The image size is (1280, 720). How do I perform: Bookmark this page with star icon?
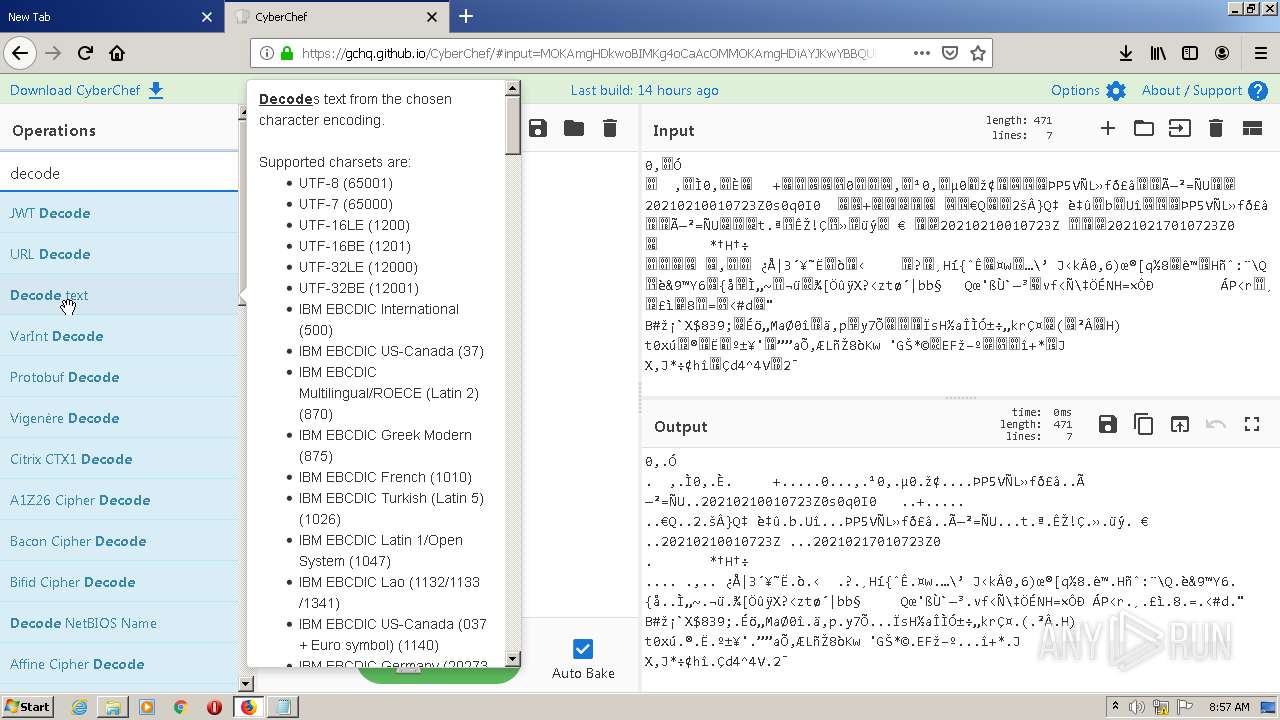(978, 53)
